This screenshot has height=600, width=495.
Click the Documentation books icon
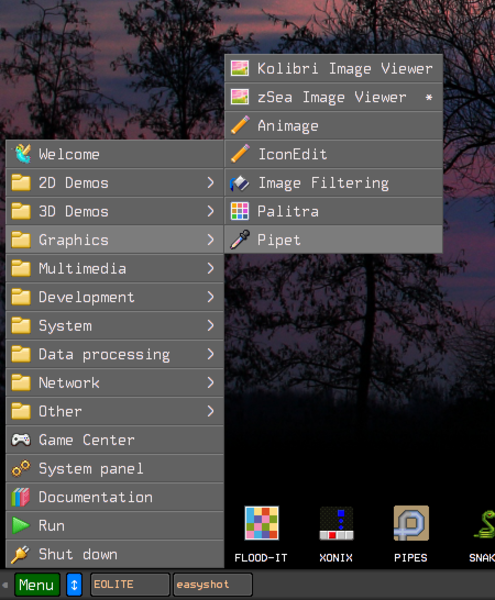pyautogui.click(x=21, y=497)
